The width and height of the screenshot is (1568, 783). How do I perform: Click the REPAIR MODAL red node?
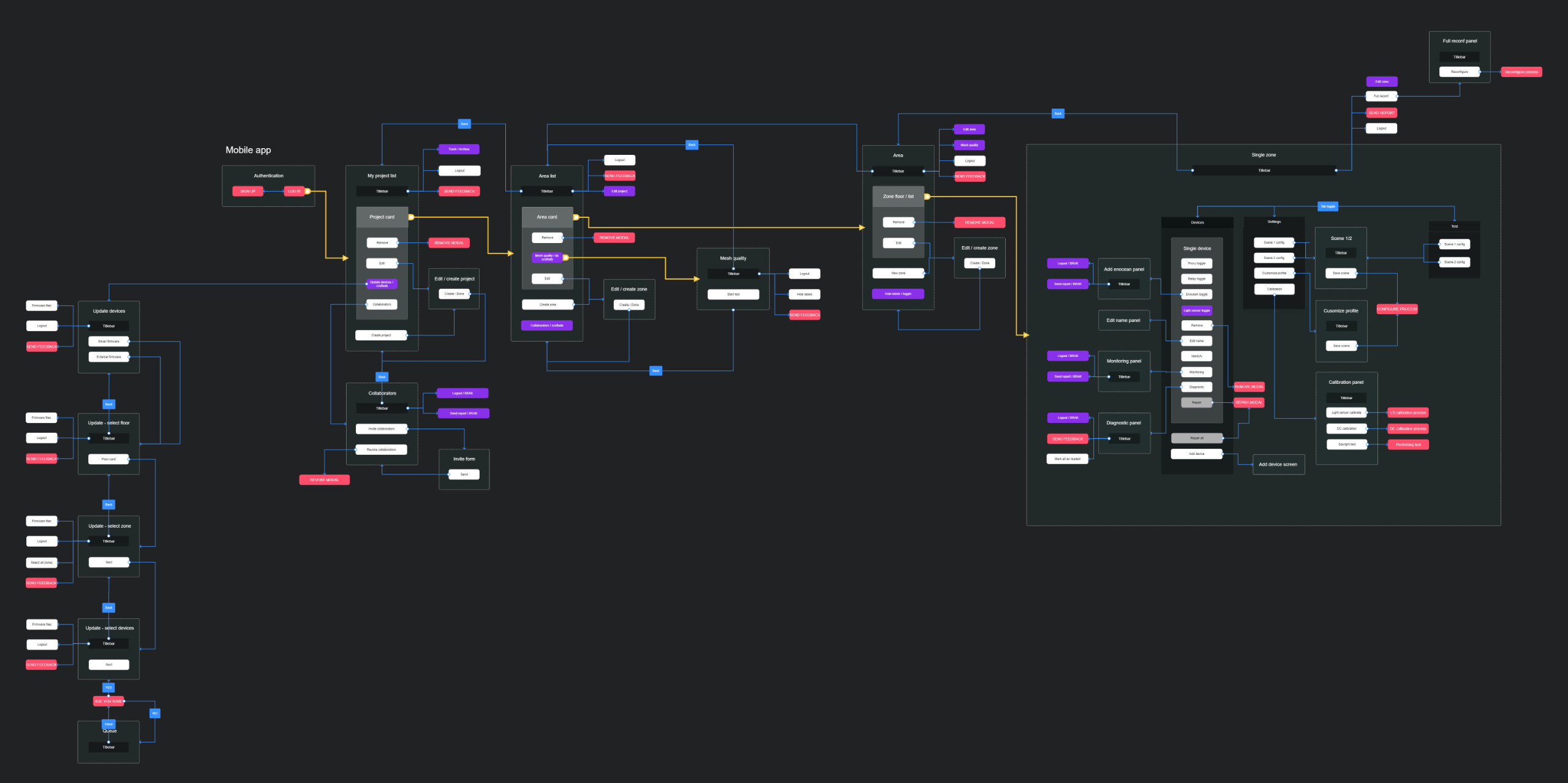point(1249,402)
